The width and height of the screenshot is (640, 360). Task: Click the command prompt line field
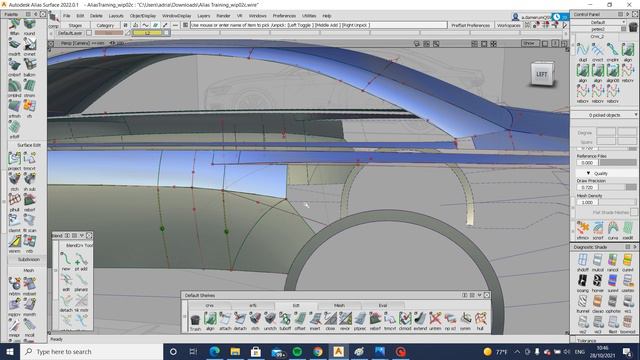(318, 25)
